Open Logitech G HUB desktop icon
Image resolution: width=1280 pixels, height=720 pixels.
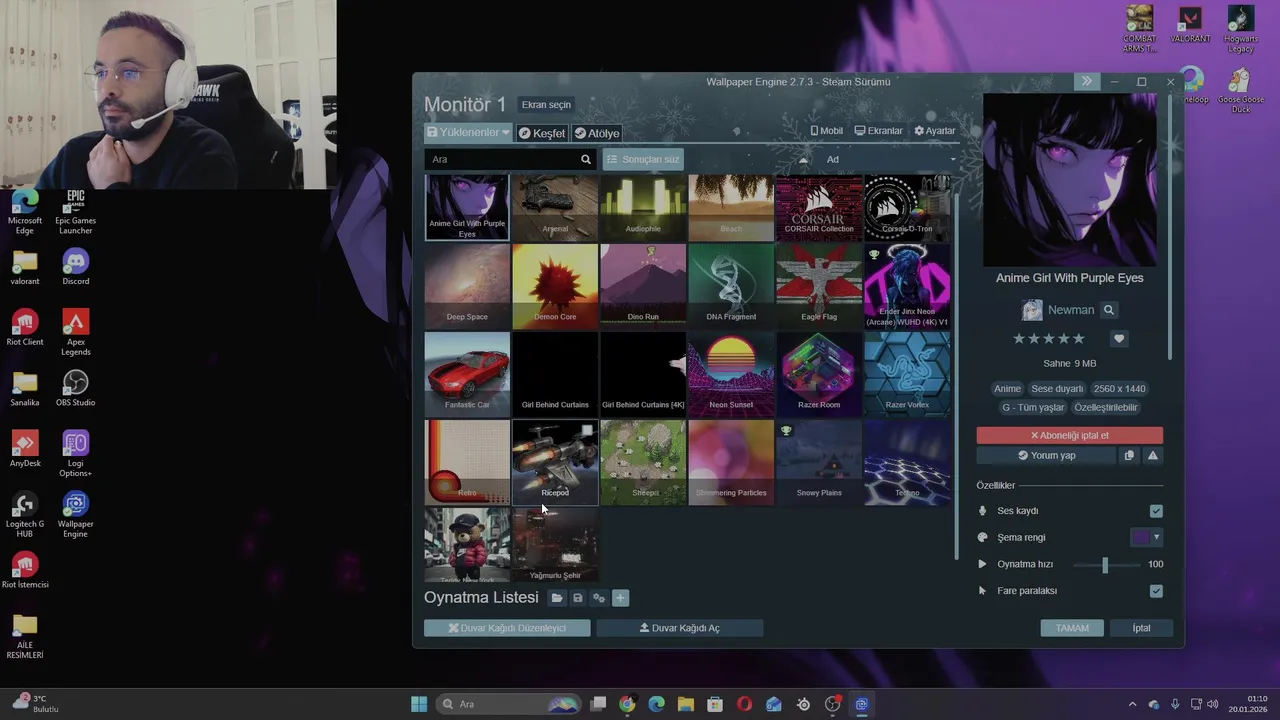coord(25,514)
